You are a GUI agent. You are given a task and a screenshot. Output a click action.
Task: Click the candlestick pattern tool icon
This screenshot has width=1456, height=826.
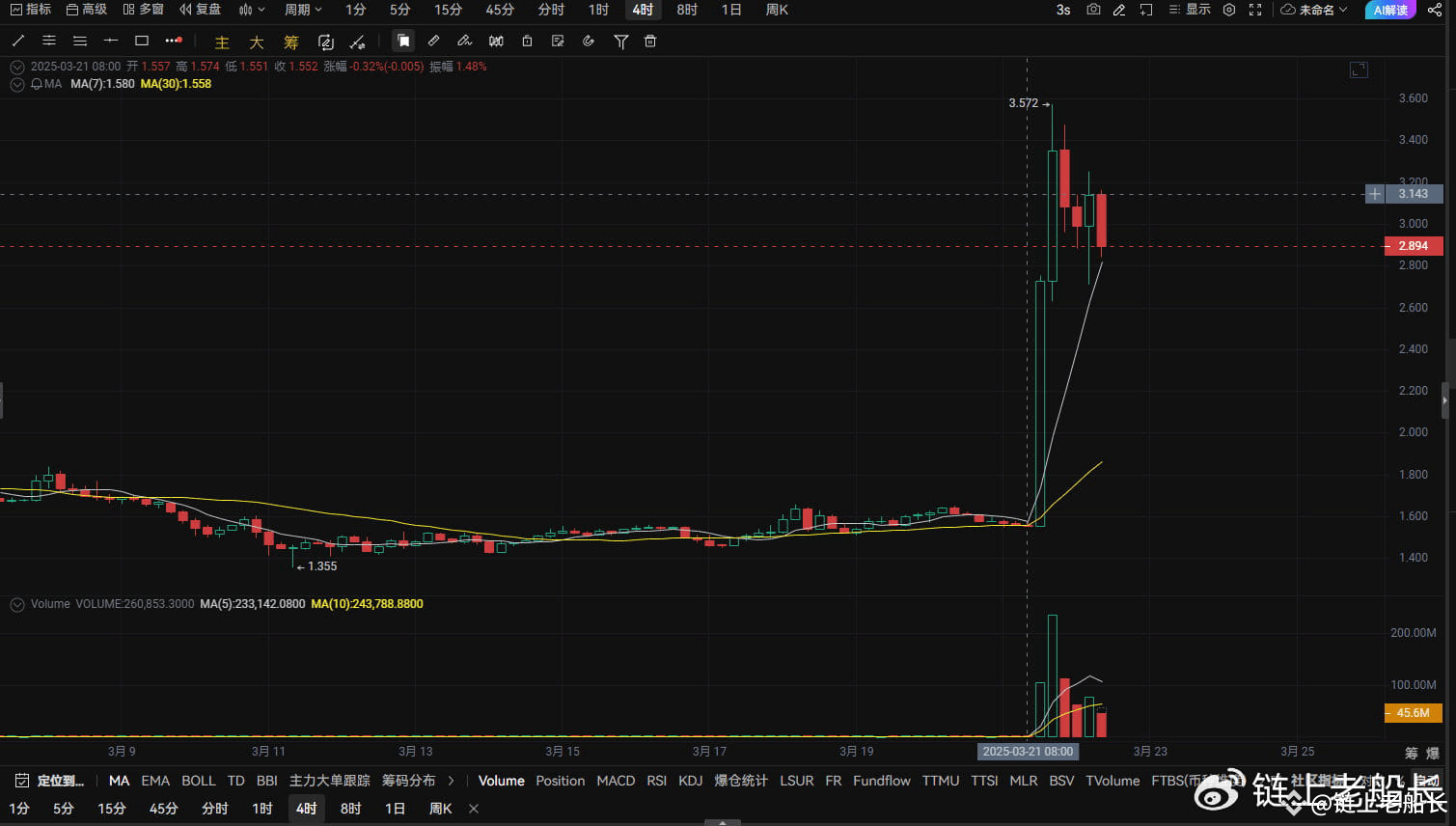coord(496,41)
